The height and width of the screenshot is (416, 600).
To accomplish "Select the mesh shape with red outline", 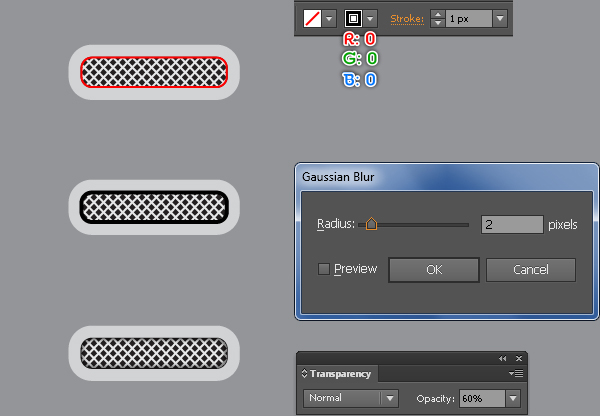I will 154,72.
